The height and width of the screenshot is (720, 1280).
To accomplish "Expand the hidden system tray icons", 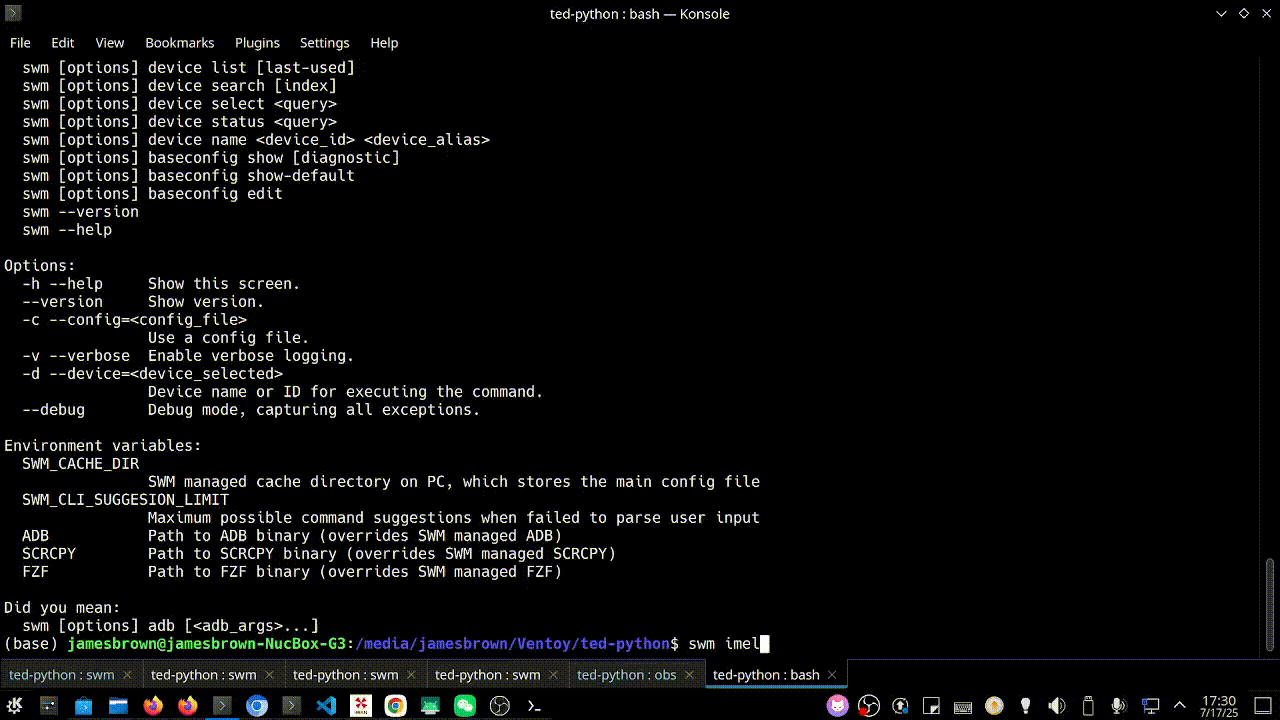I will click(1179, 705).
